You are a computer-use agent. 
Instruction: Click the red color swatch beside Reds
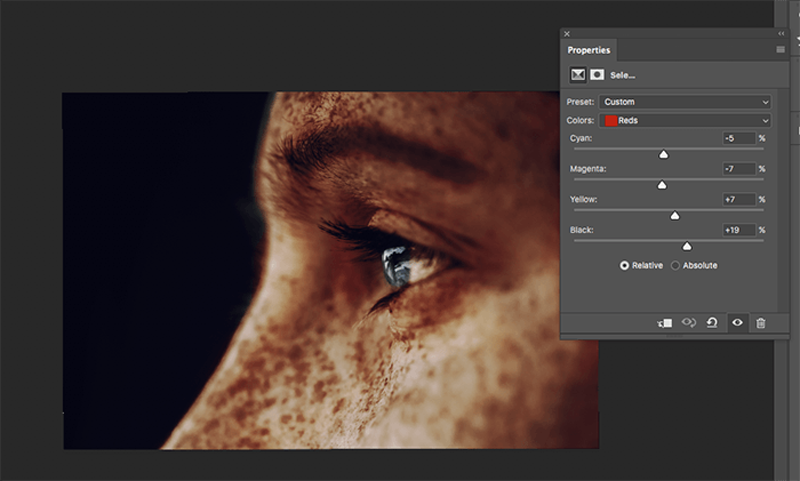pos(610,120)
